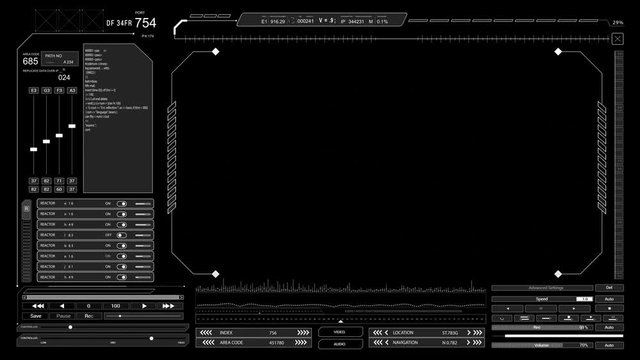Click the triple-right chevrons on LOCATION row
Viewport: 640px width, 360px height.
477,333
